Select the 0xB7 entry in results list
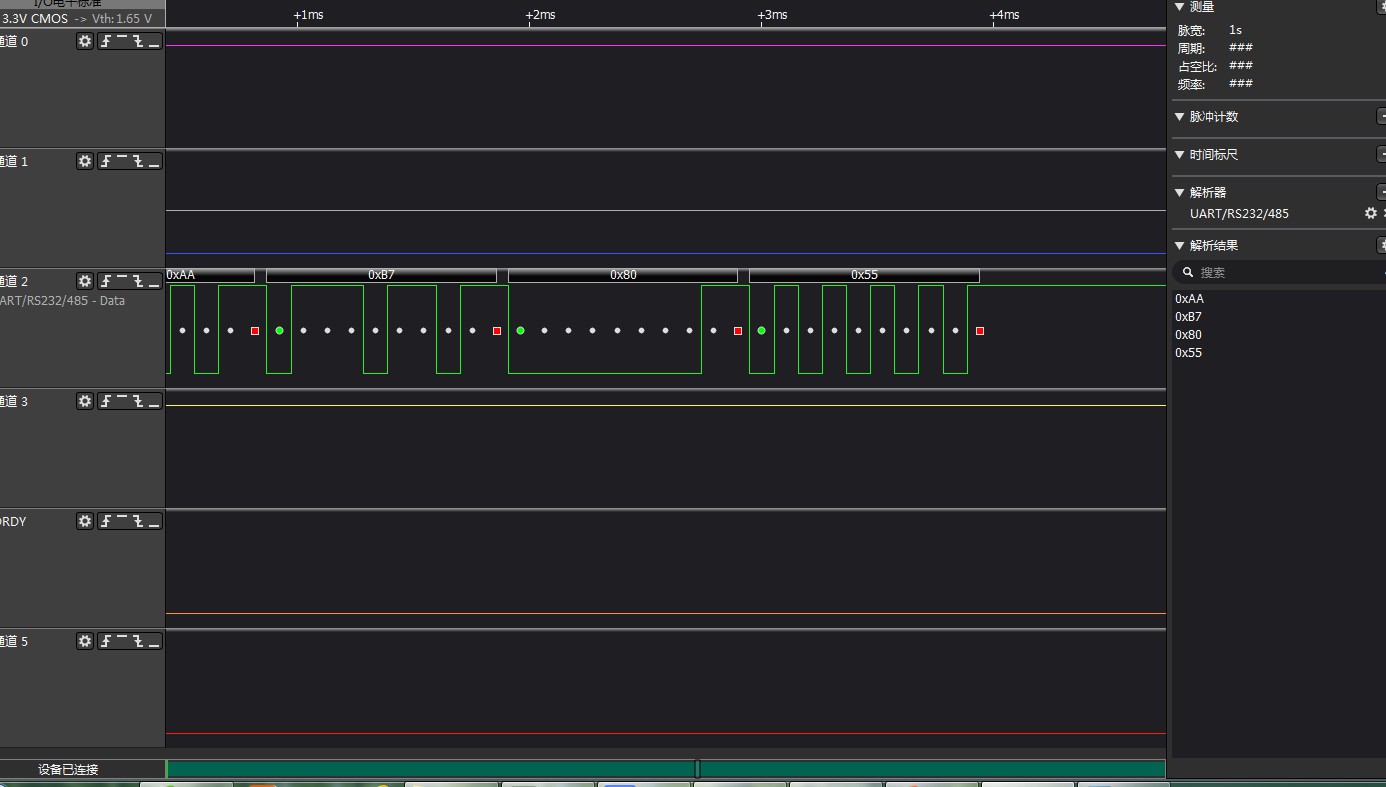 pos(1189,317)
